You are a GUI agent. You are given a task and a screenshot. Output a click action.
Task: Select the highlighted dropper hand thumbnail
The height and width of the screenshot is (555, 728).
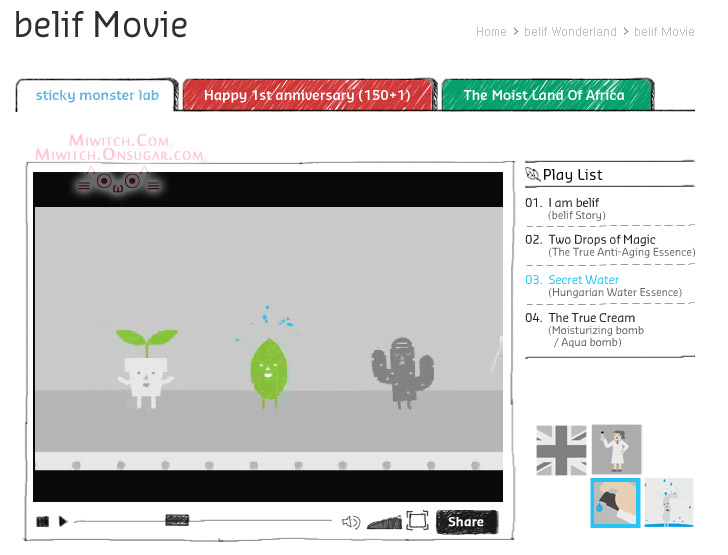[616, 503]
